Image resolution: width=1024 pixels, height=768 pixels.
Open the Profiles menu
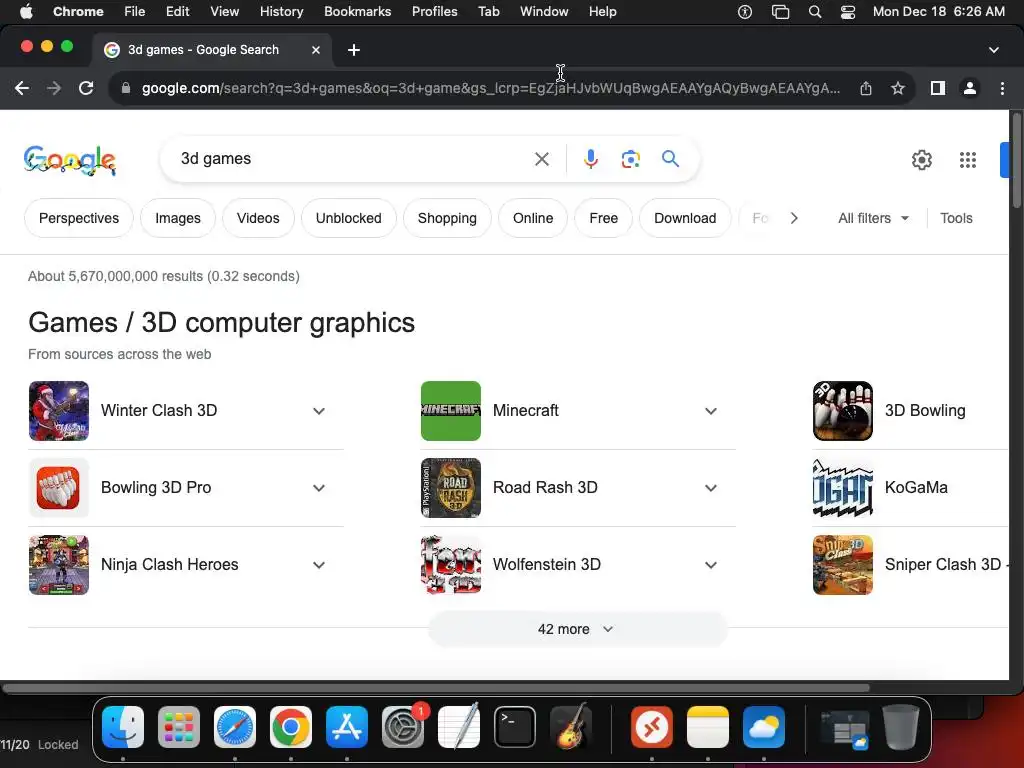tap(434, 12)
